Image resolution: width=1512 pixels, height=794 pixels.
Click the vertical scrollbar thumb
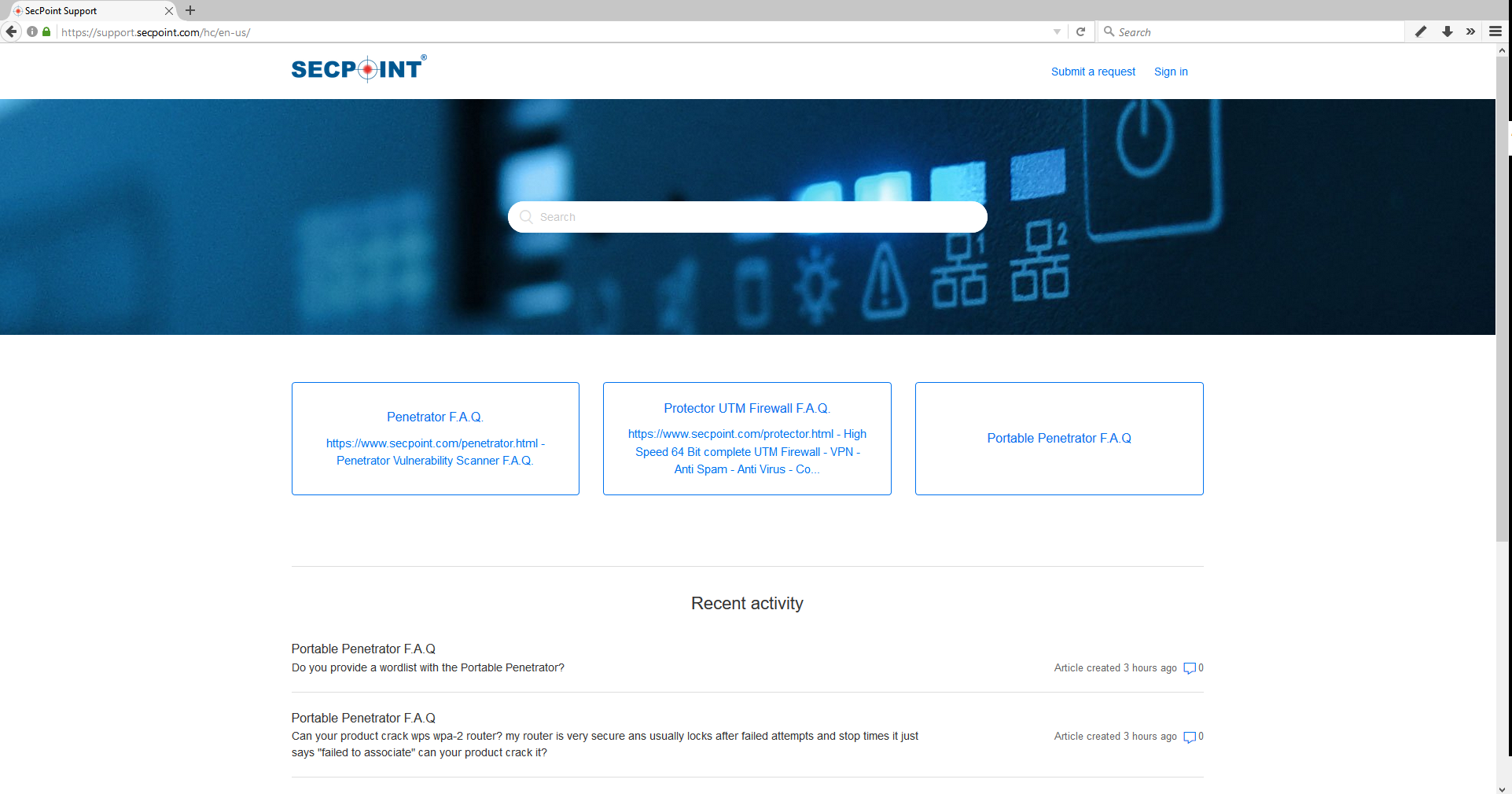coord(1503,300)
